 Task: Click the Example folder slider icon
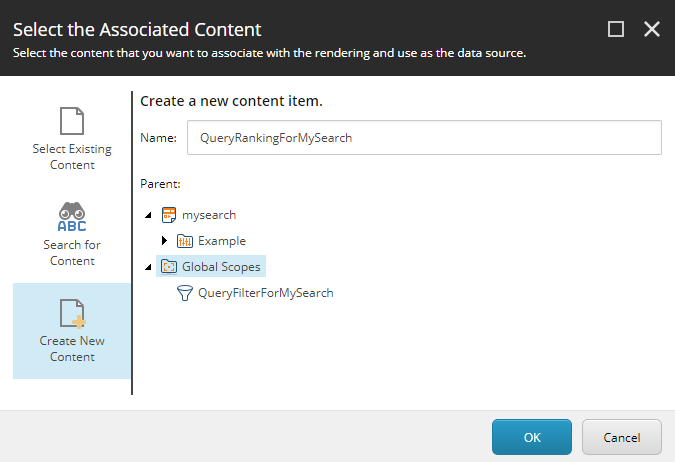click(185, 241)
